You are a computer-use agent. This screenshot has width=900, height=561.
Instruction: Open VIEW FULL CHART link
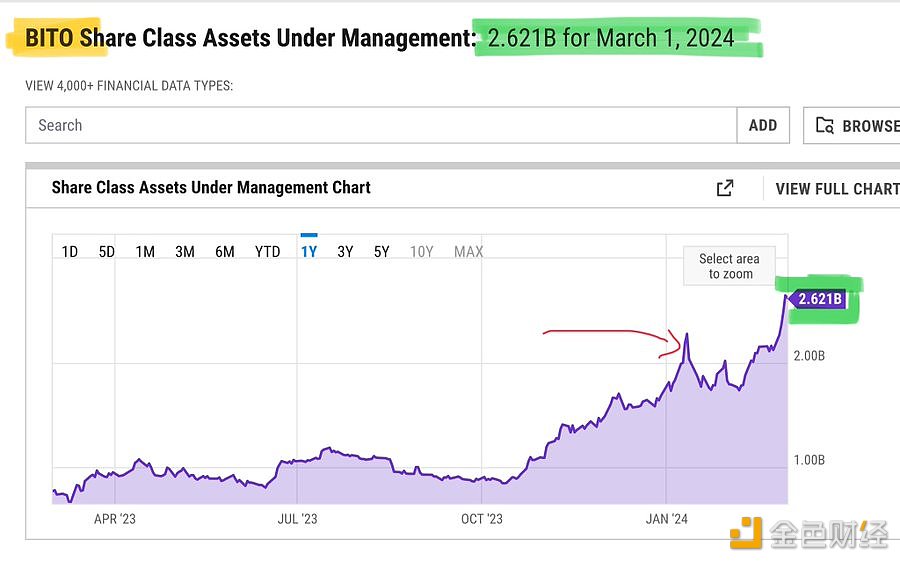[837, 189]
